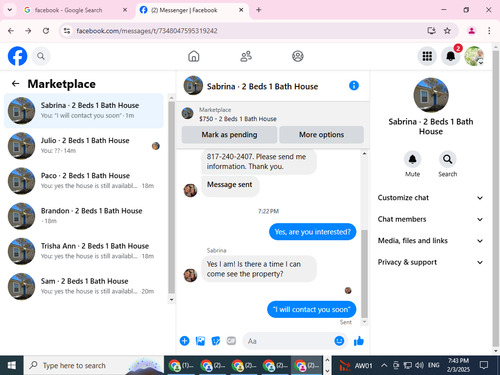500x375 pixels.
Task: Choose a GIF icon in composer
Action: coord(231,341)
